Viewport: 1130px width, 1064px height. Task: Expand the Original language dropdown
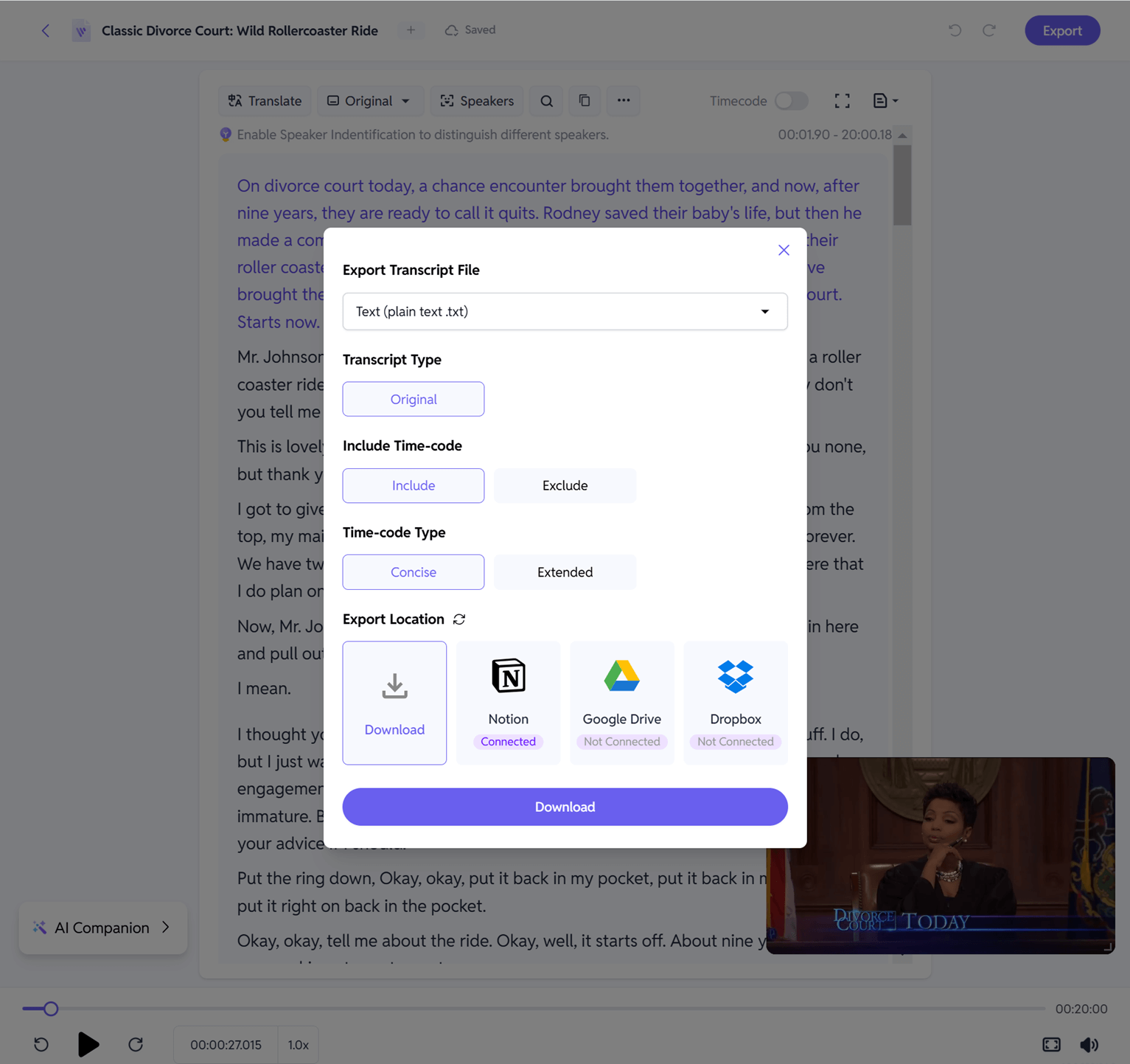pos(369,101)
